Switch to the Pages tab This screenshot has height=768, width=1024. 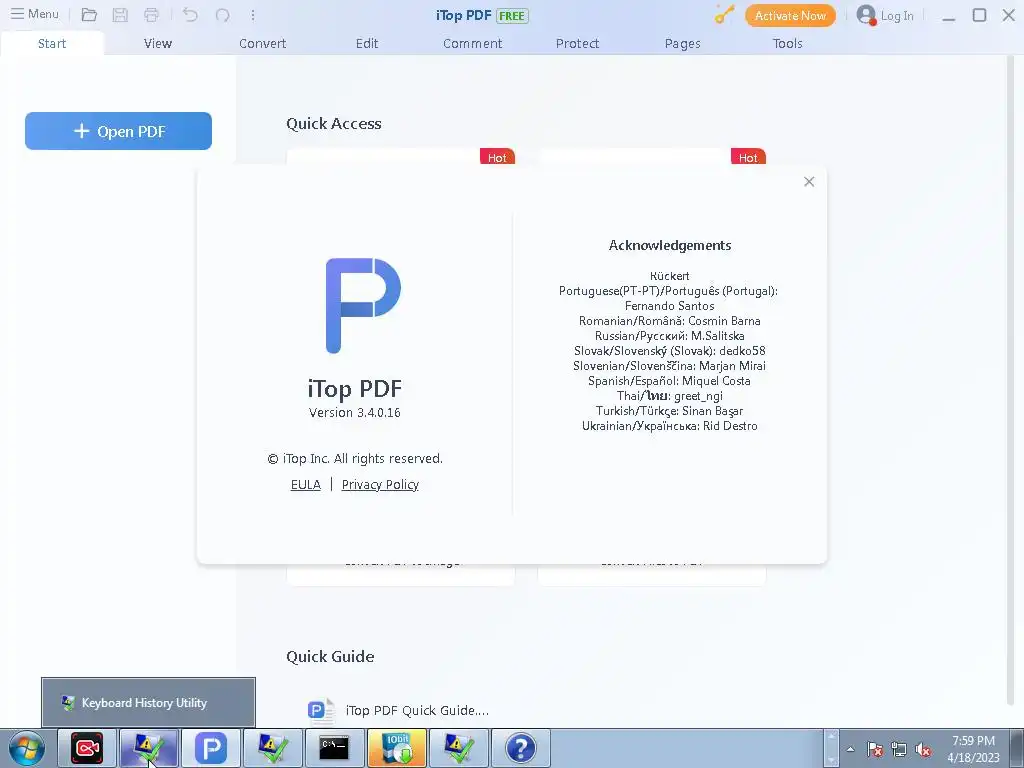(x=682, y=44)
